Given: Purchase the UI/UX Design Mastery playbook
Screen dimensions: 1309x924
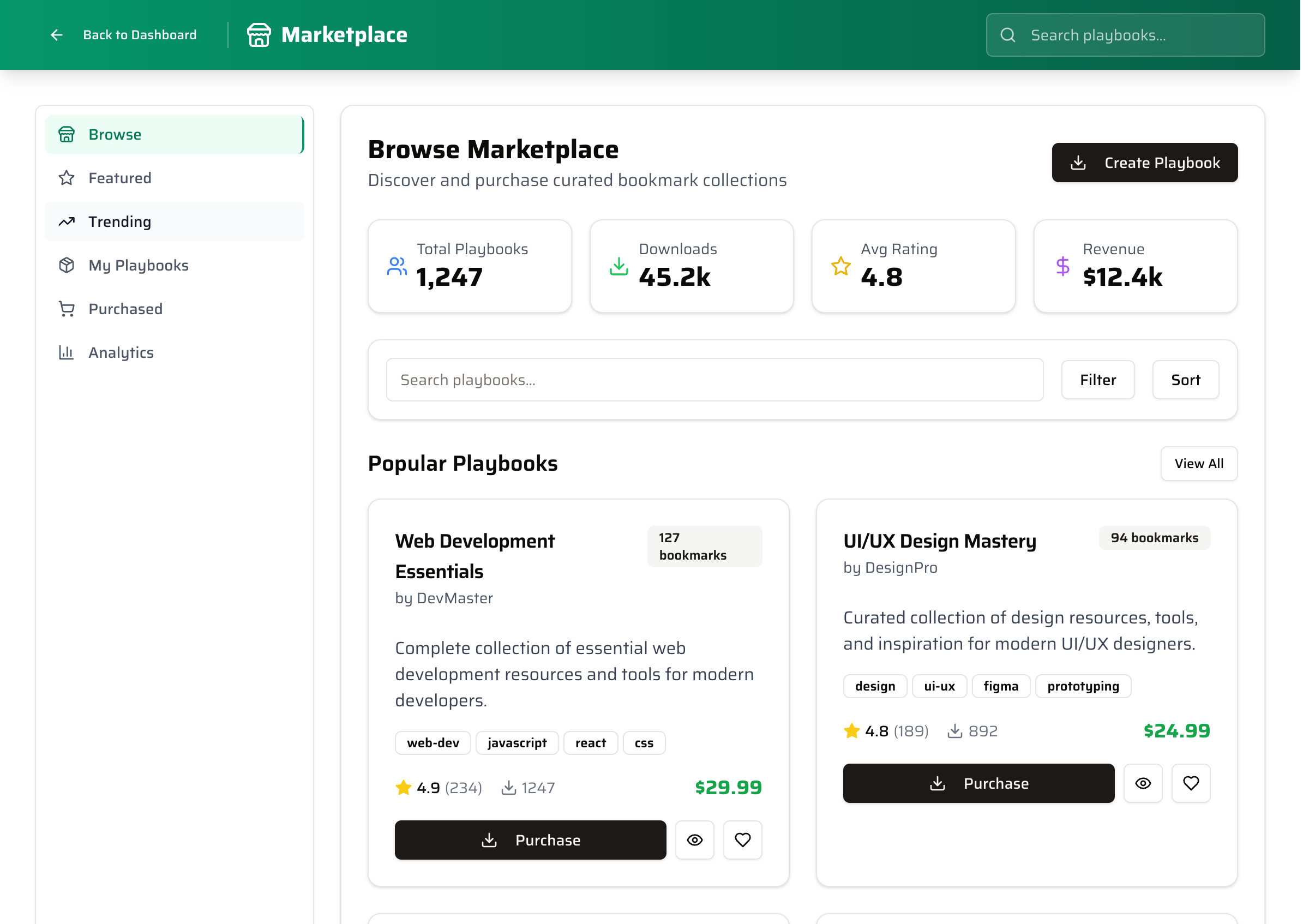Looking at the screenshot, I should click(x=978, y=783).
